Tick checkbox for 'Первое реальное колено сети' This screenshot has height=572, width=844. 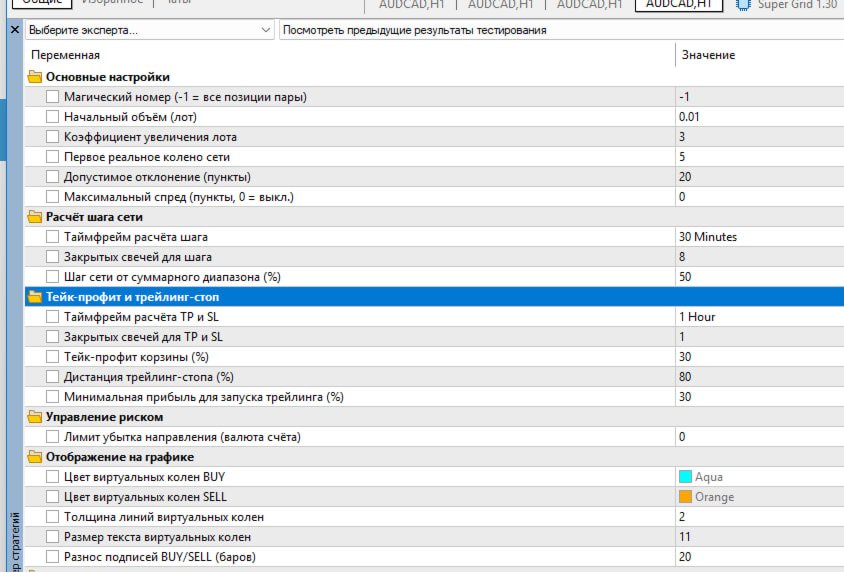[x=52, y=157]
